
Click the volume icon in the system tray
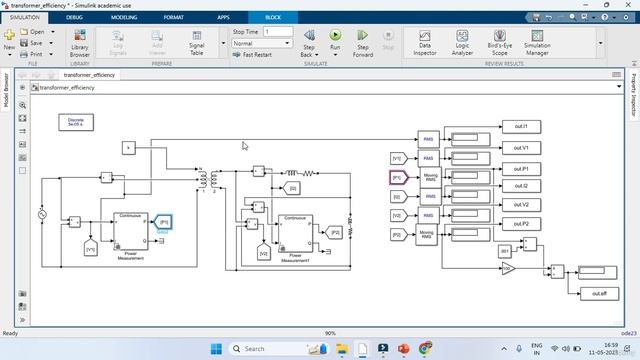click(566, 349)
